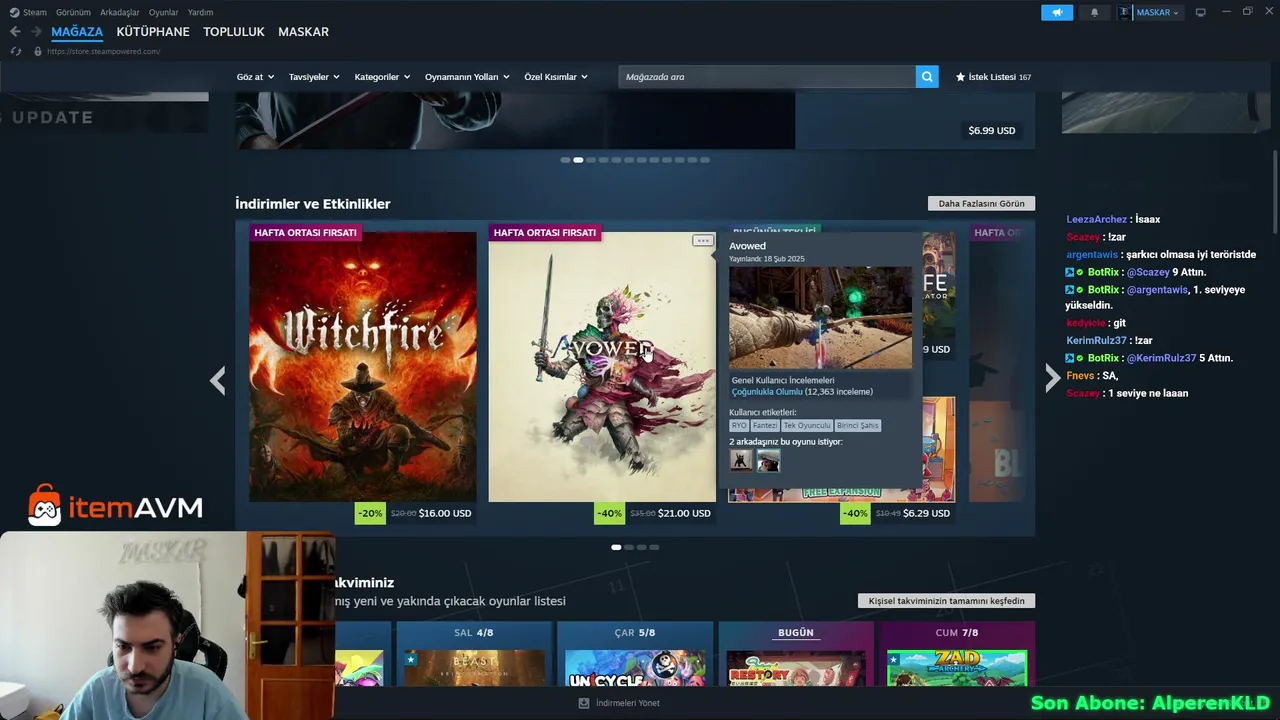
Task: Click the Steam logo icon
Action: pyautogui.click(x=14, y=12)
